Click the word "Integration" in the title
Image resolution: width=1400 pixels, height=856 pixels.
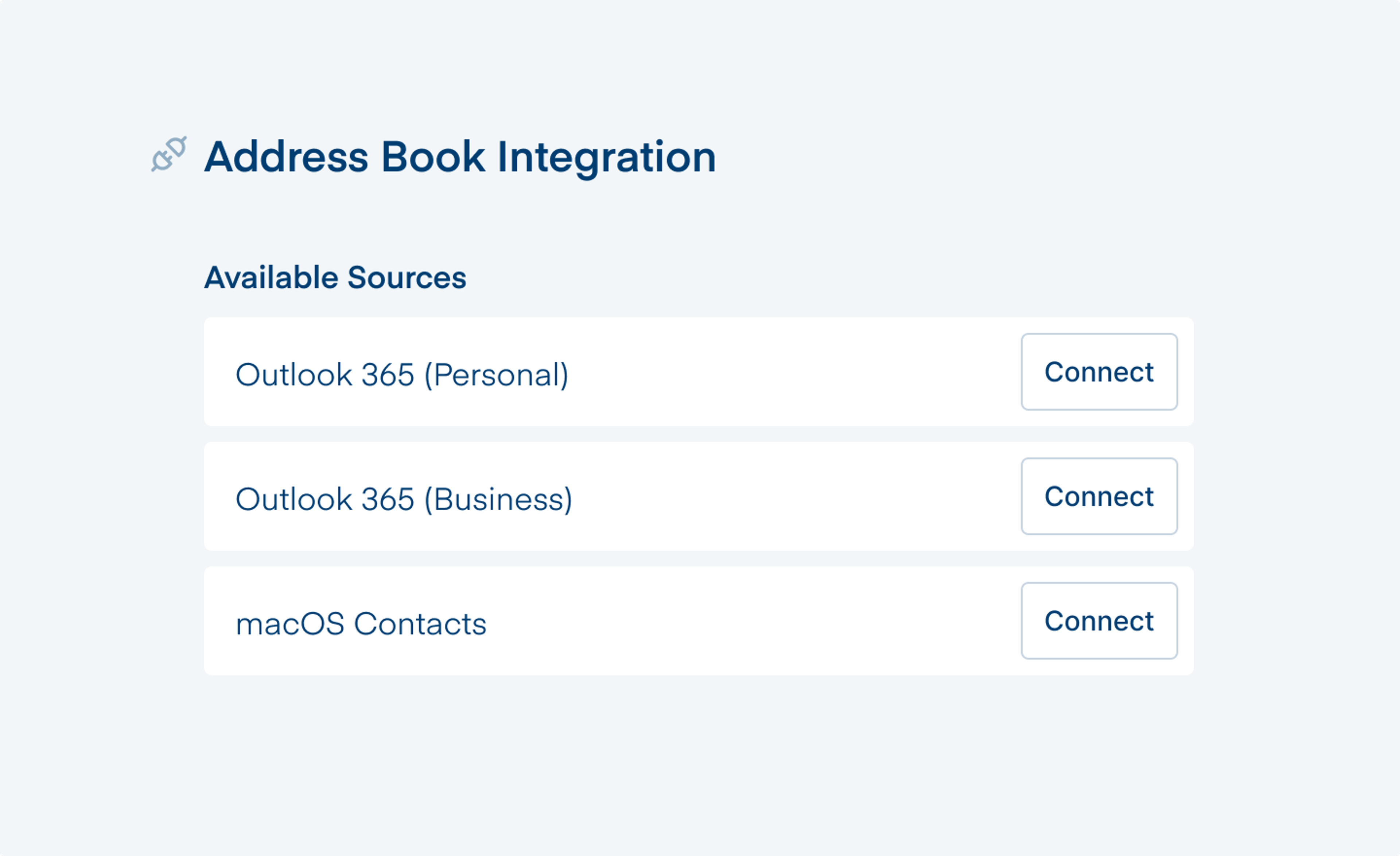(606, 158)
